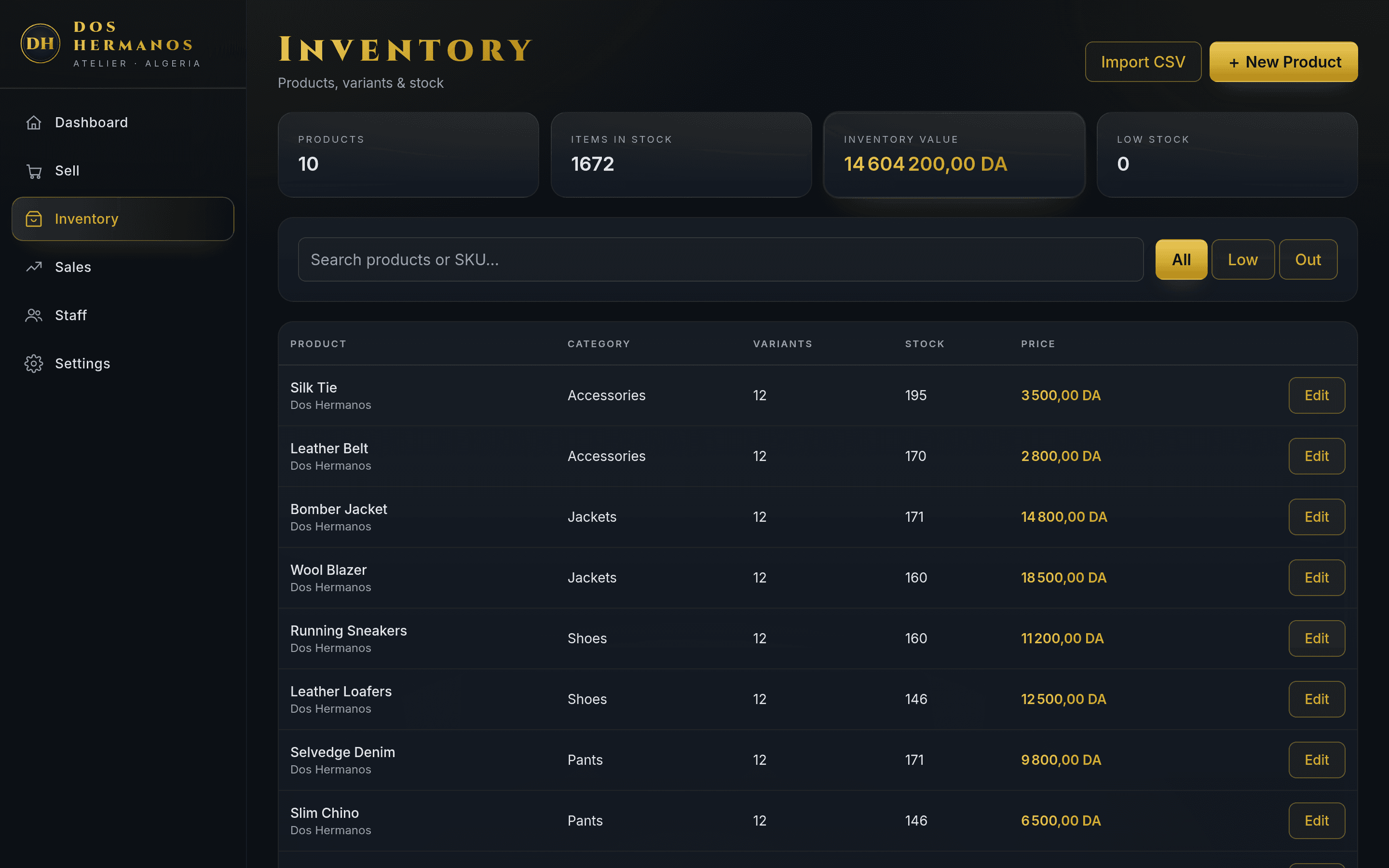Click the Bomber Jacket product name
Viewport: 1389px width, 868px height.
tap(339, 509)
